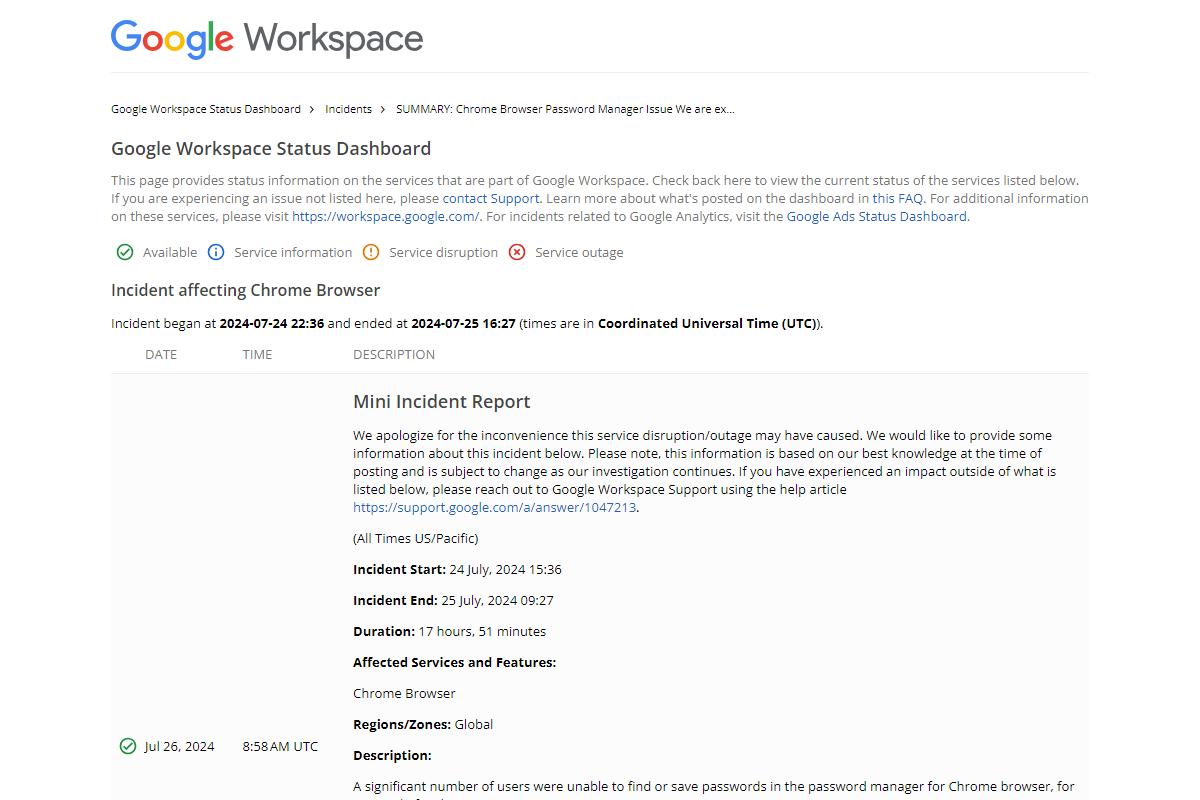The height and width of the screenshot is (800, 1200).
Task: Click the green check icon beside Jul 26, 2024
Action: (128, 746)
